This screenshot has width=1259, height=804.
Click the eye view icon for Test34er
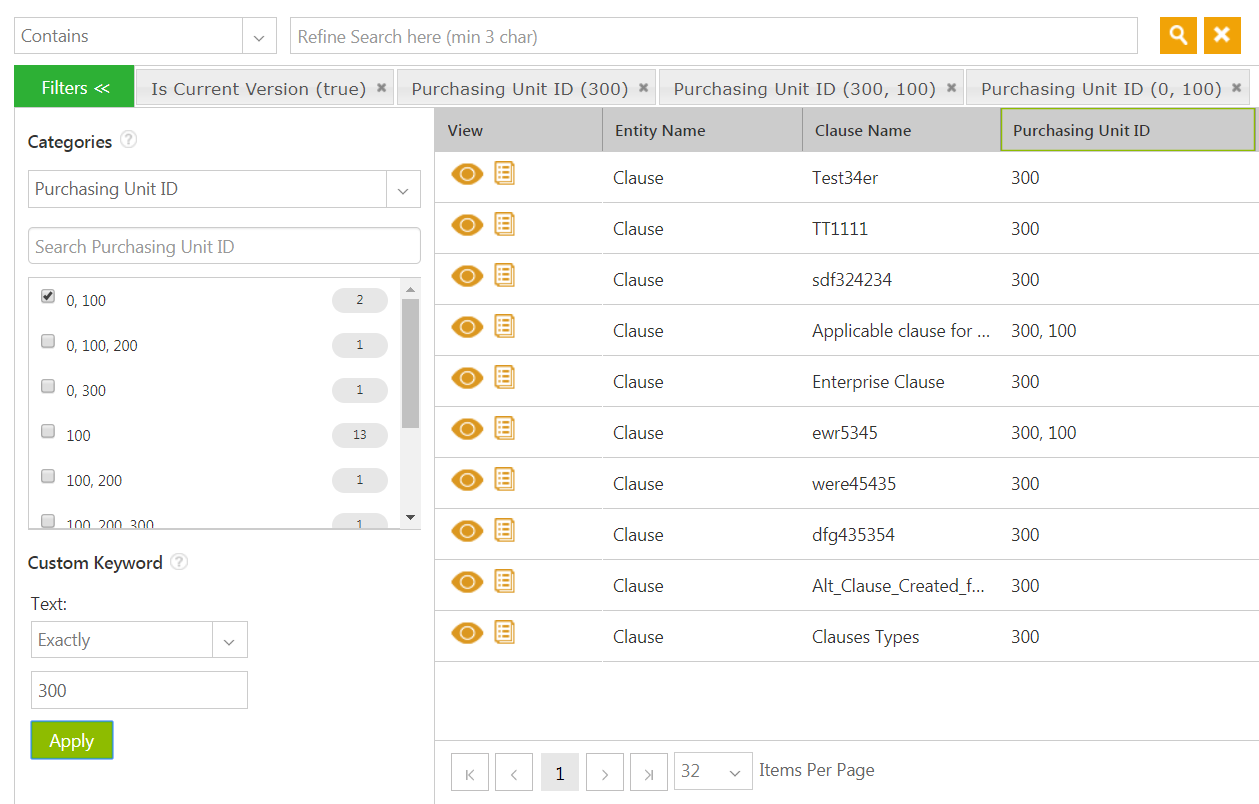click(x=467, y=175)
